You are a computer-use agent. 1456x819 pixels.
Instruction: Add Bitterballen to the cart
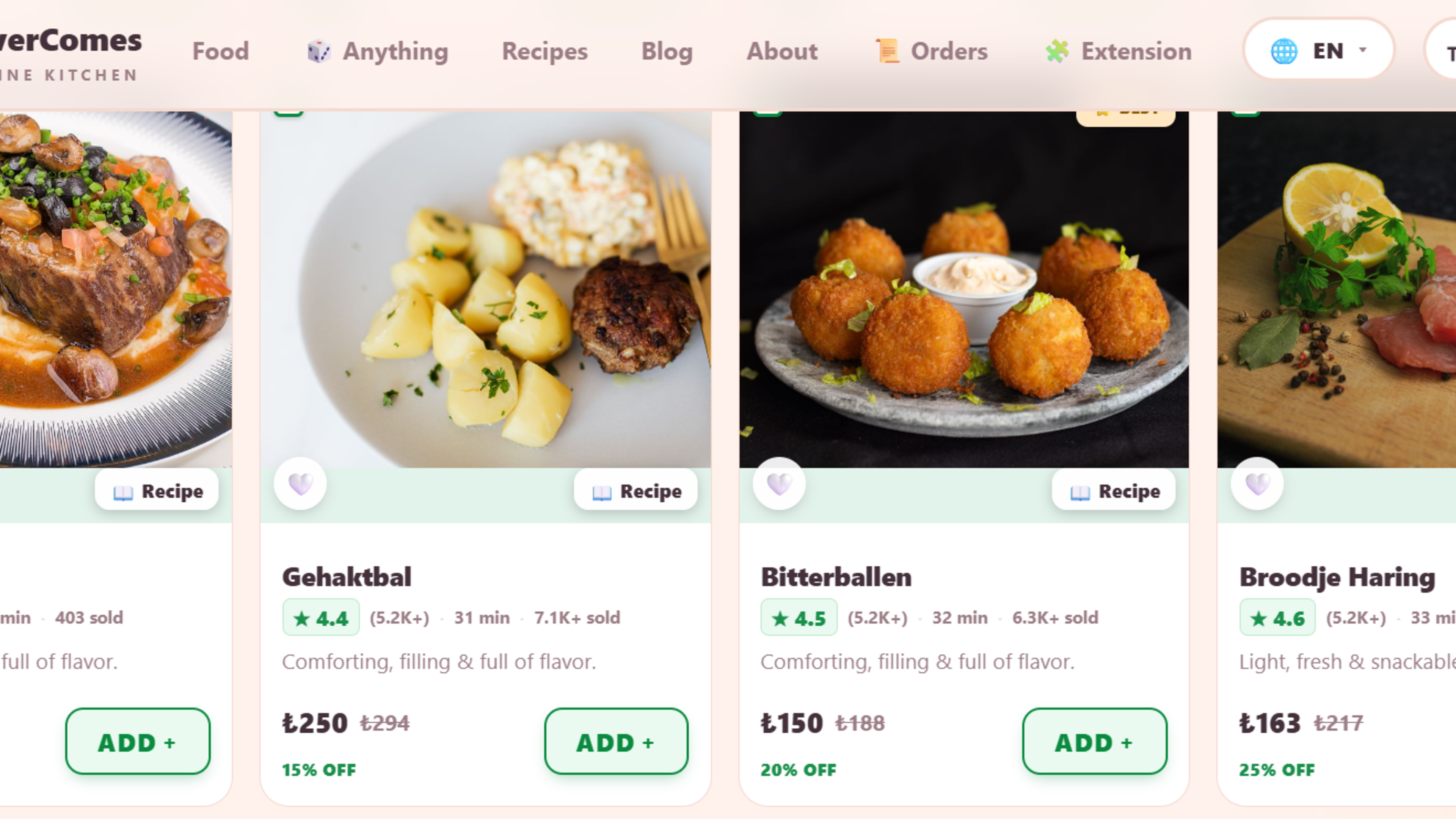point(1094,742)
